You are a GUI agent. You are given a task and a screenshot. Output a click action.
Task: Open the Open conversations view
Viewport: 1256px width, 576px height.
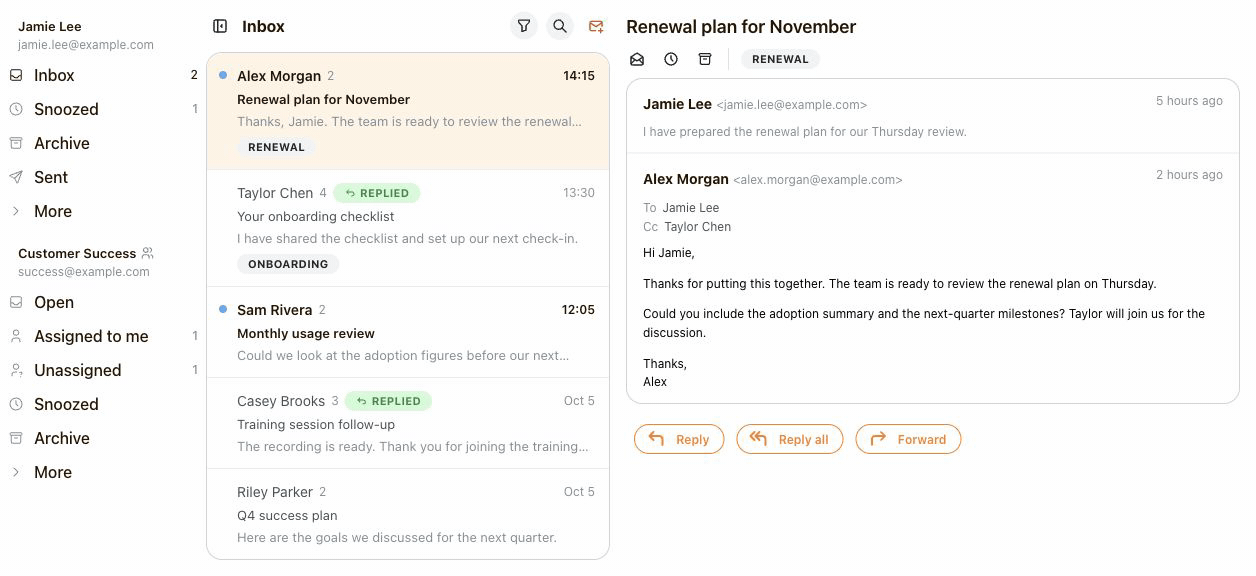click(102, 302)
